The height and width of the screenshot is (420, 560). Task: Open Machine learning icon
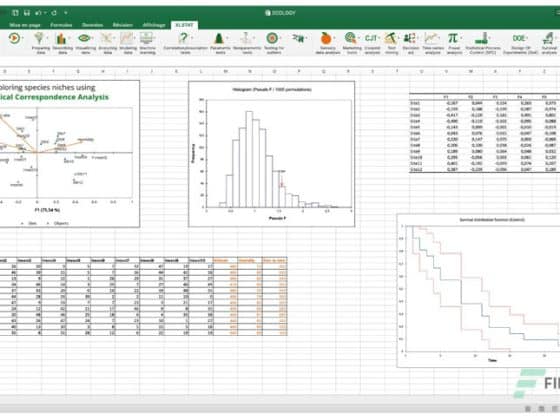click(x=146, y=38)
